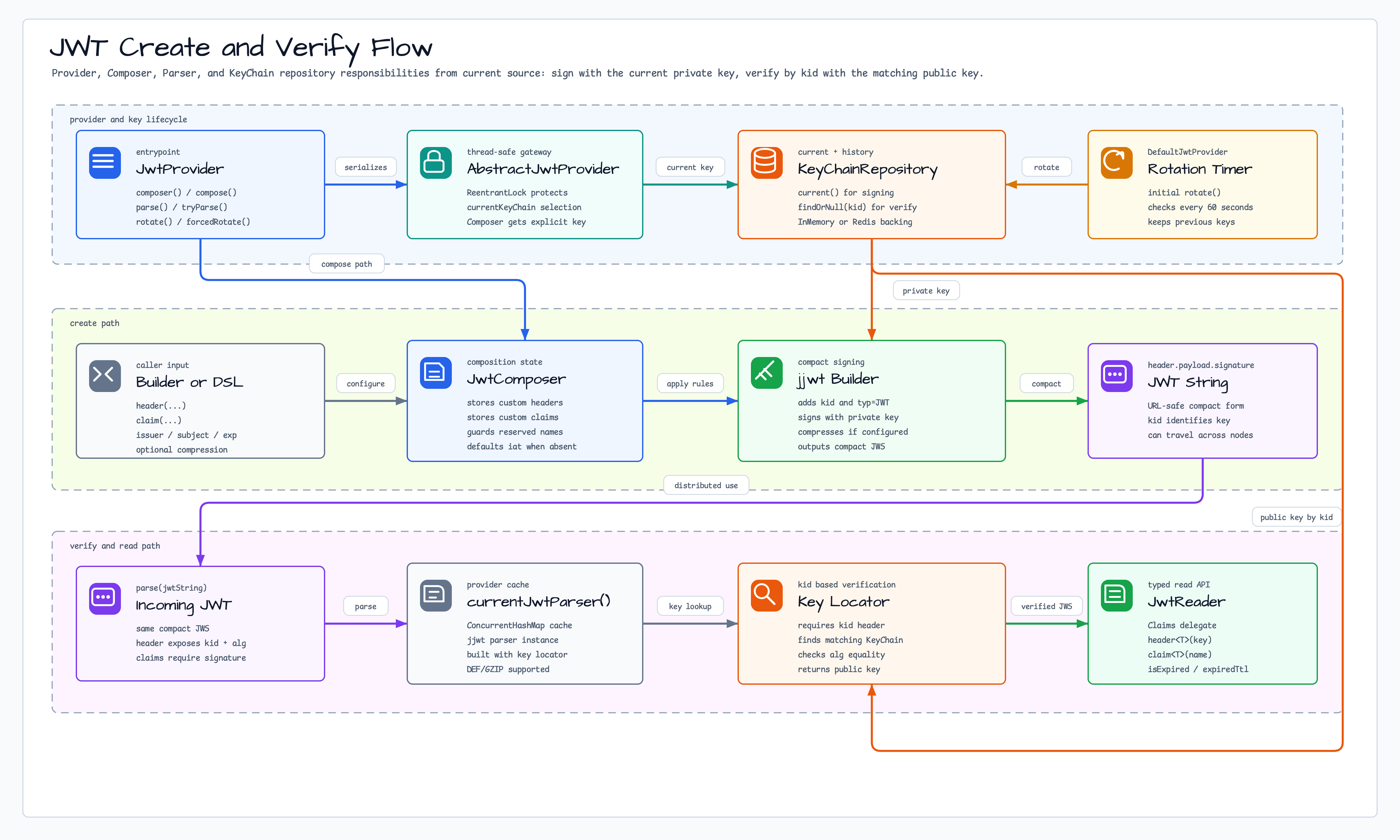Select the 'Key Locator' node title

coord(843,602)
